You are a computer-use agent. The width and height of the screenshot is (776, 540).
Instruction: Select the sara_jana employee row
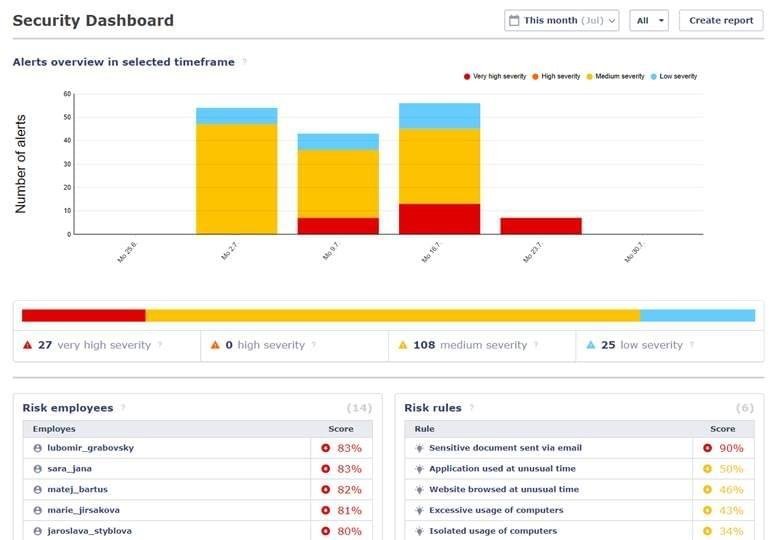tap(197, 469)
